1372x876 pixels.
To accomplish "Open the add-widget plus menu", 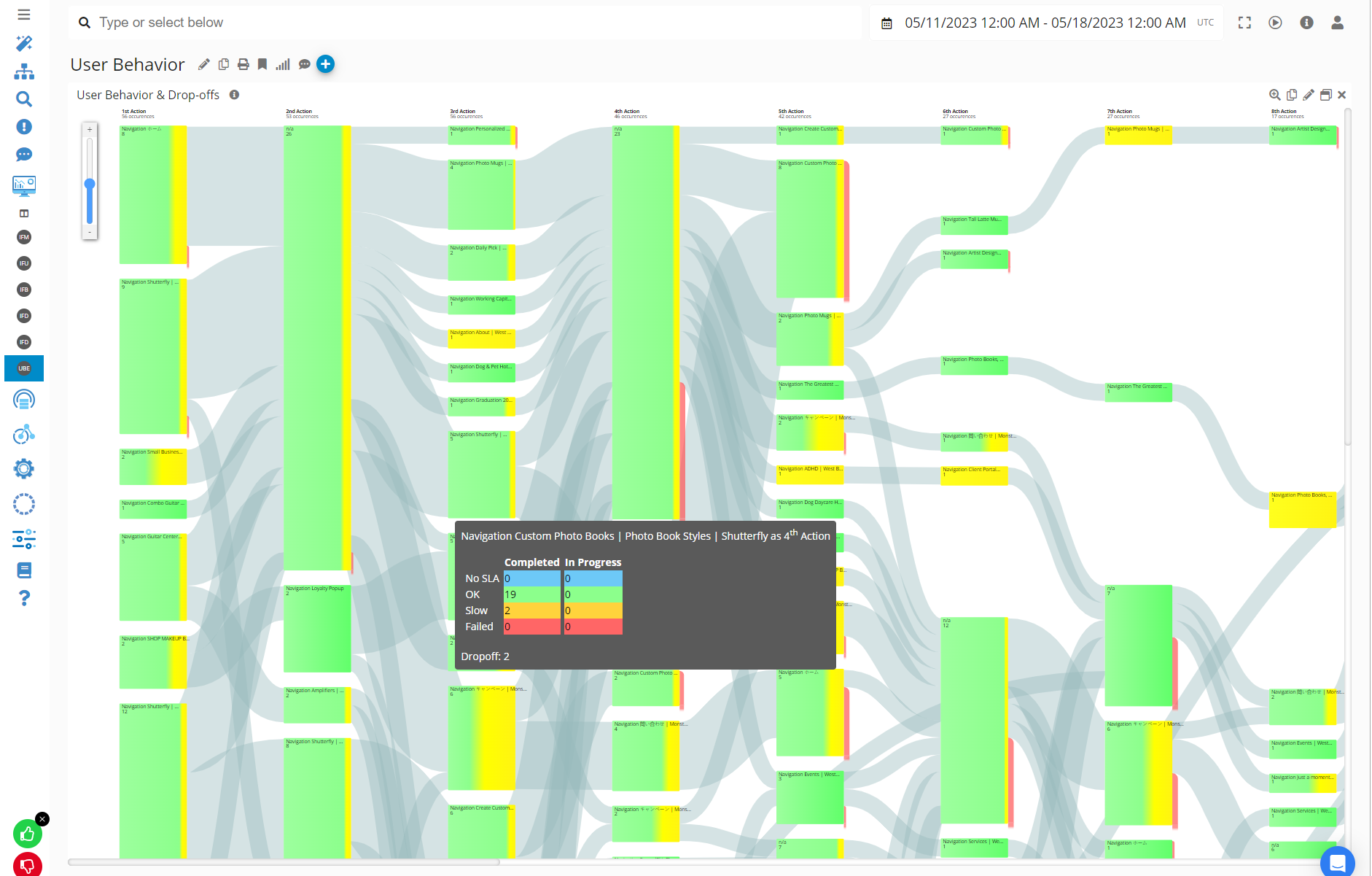I will coord(325,64).
